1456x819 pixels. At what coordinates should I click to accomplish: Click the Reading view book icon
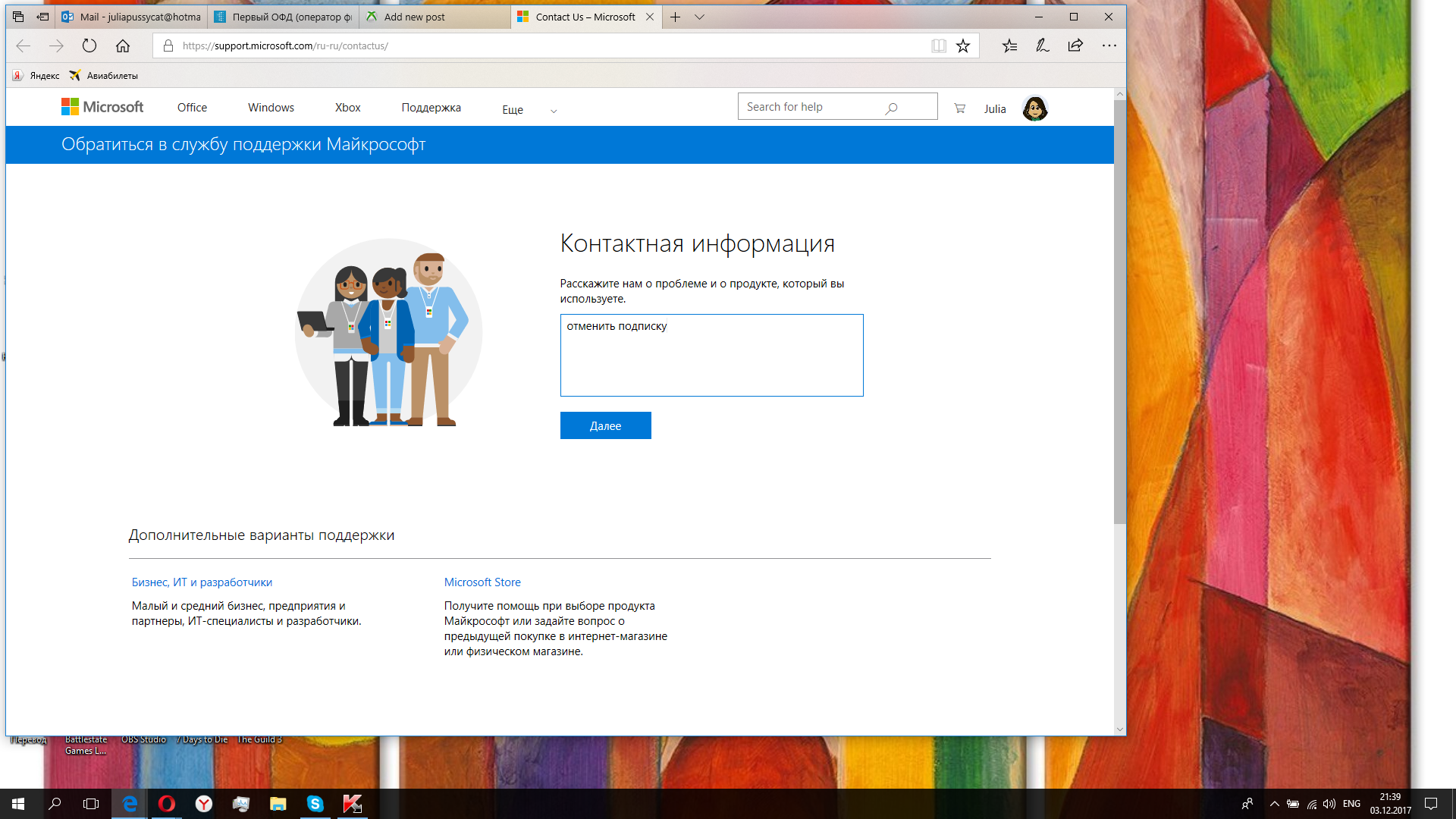tap(939, 45)
